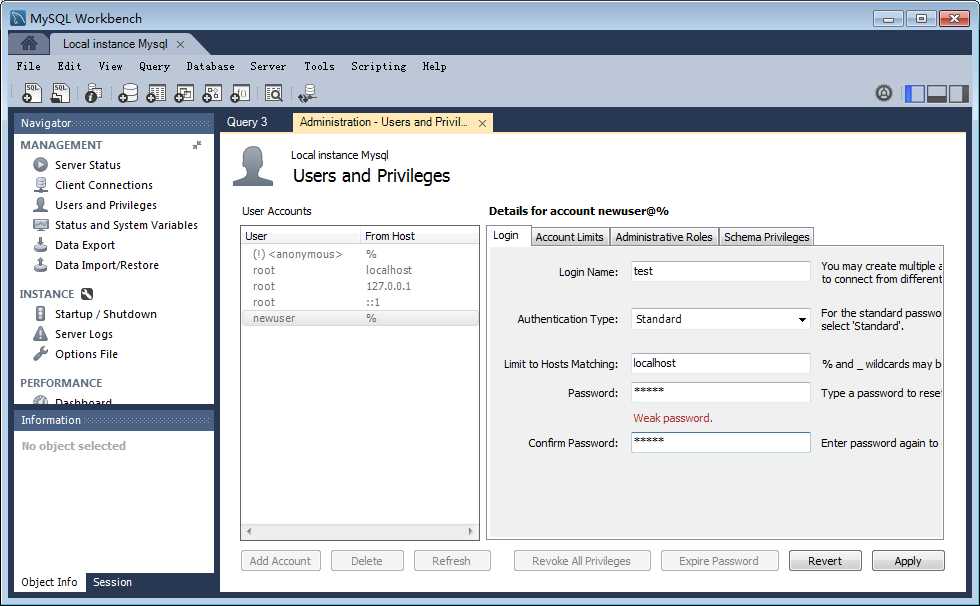Create new schema toolbar icon
This screenshot has height=606, width=980.
(128, 93)
